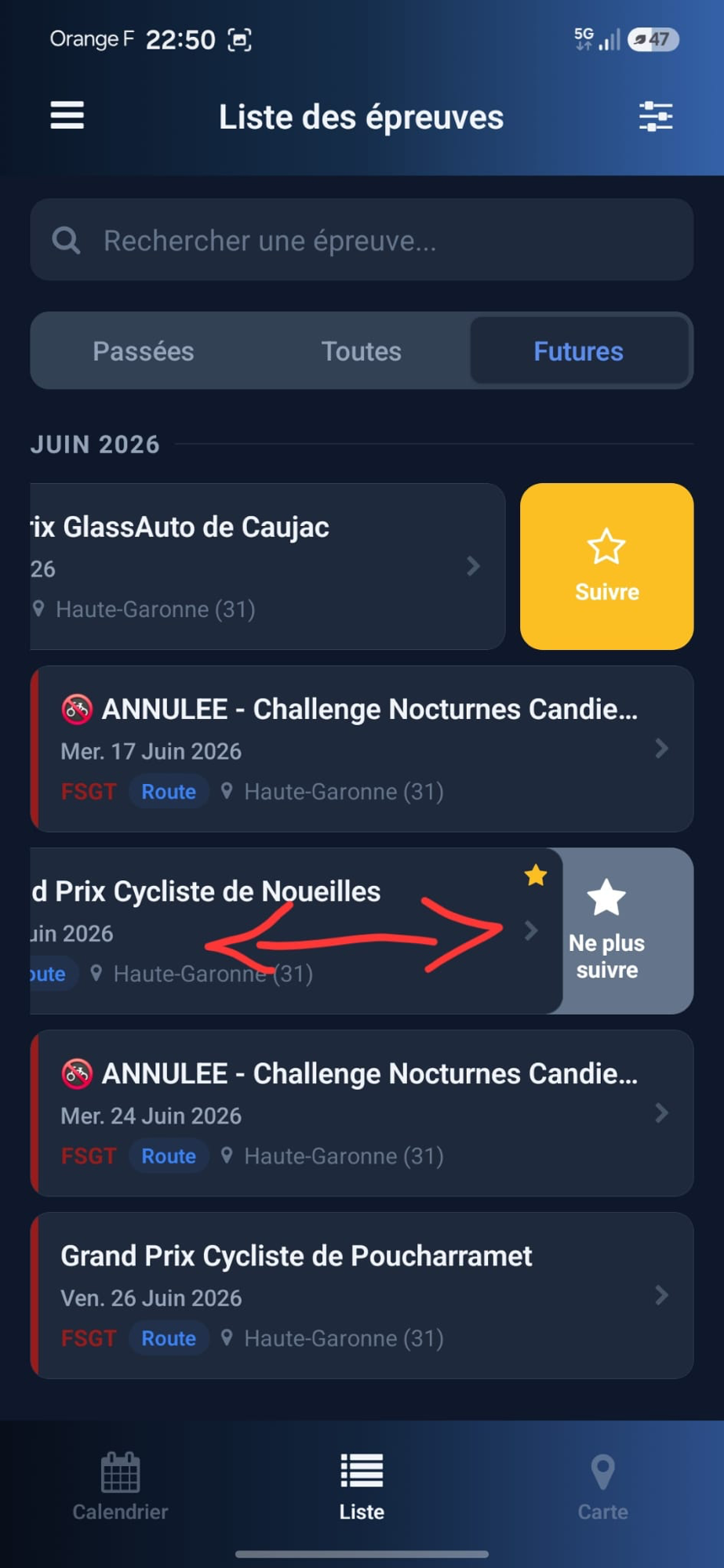Open the filter settings sliders icon
Screen dimensions: 724x1568
coord(656,116)
